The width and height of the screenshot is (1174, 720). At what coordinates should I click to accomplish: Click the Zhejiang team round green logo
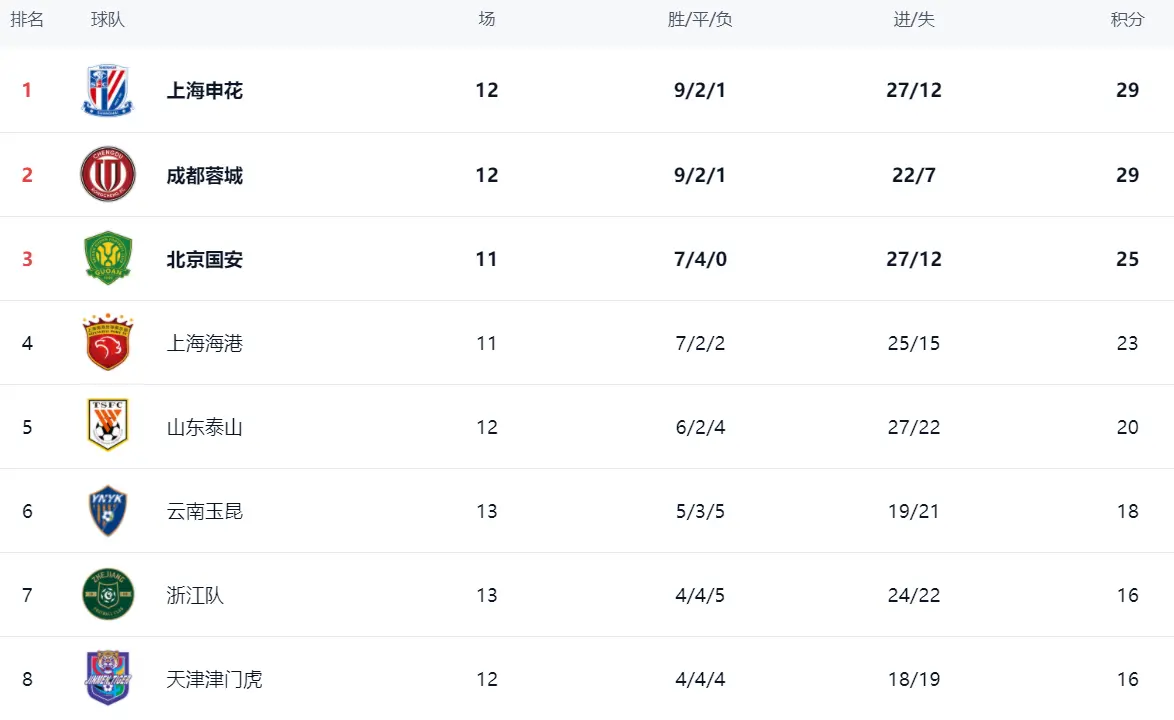click(x=108, y=594)
